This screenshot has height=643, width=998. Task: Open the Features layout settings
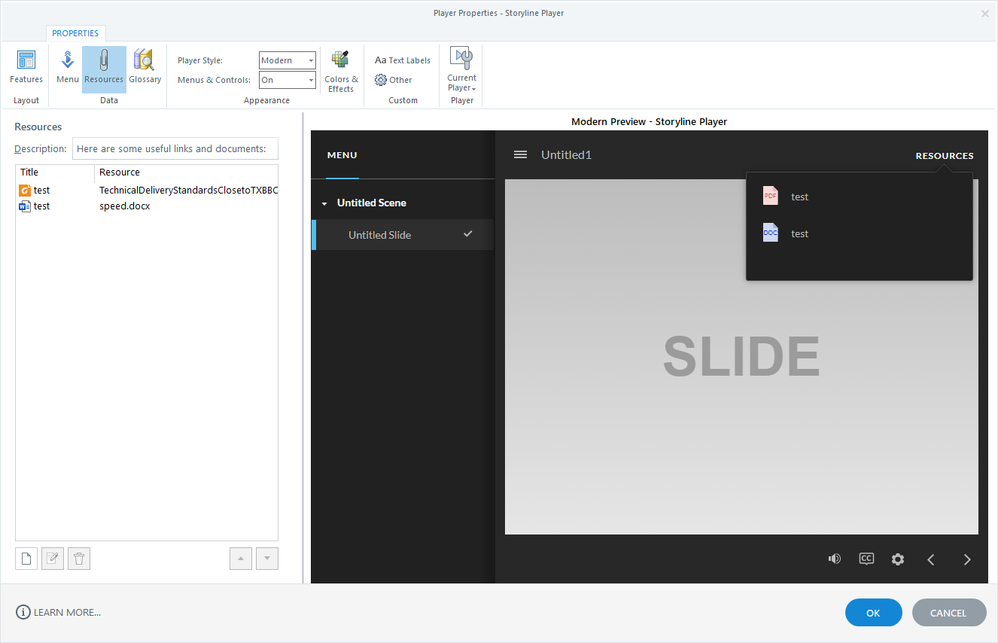tap(26, 67)
